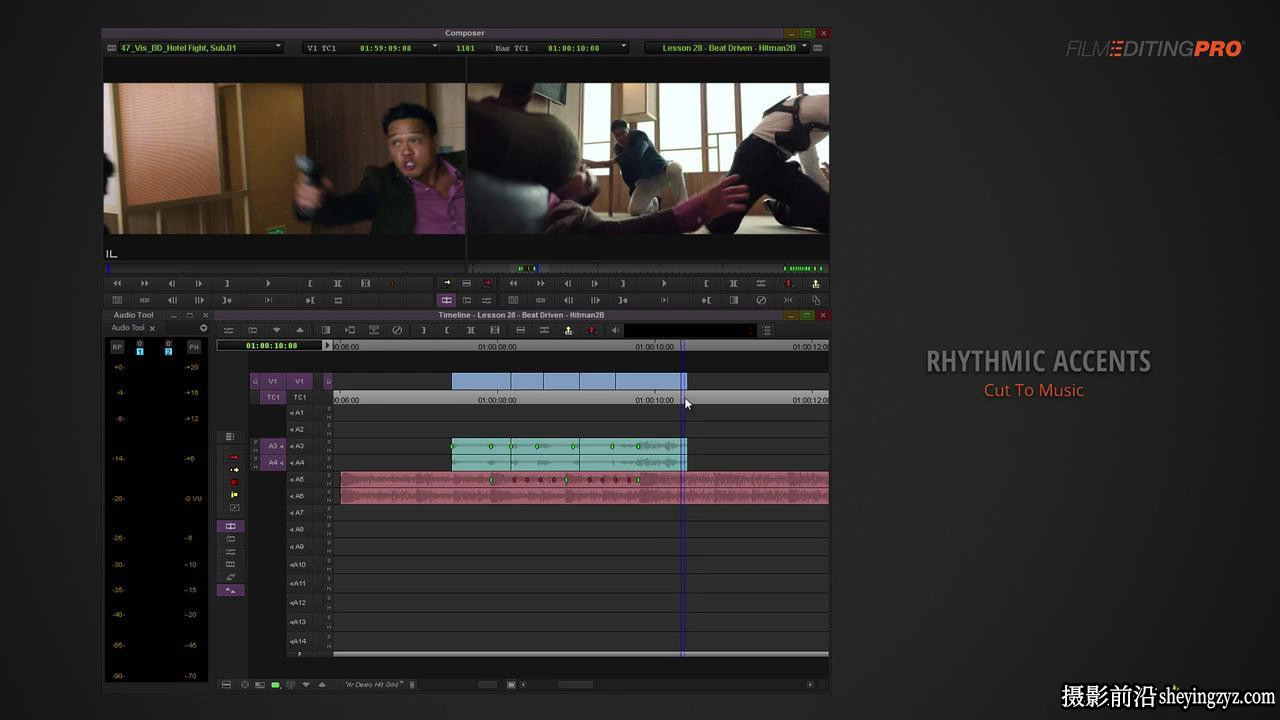
Task: Rewind the source monitor playback
Action: tap(117, 283)
